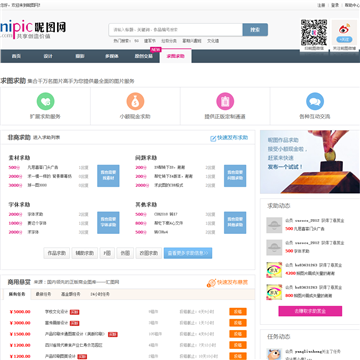The image size is (360, 360).
Task: View more requests with the blue 查看更多 button
Action: [x=188, y=253]
